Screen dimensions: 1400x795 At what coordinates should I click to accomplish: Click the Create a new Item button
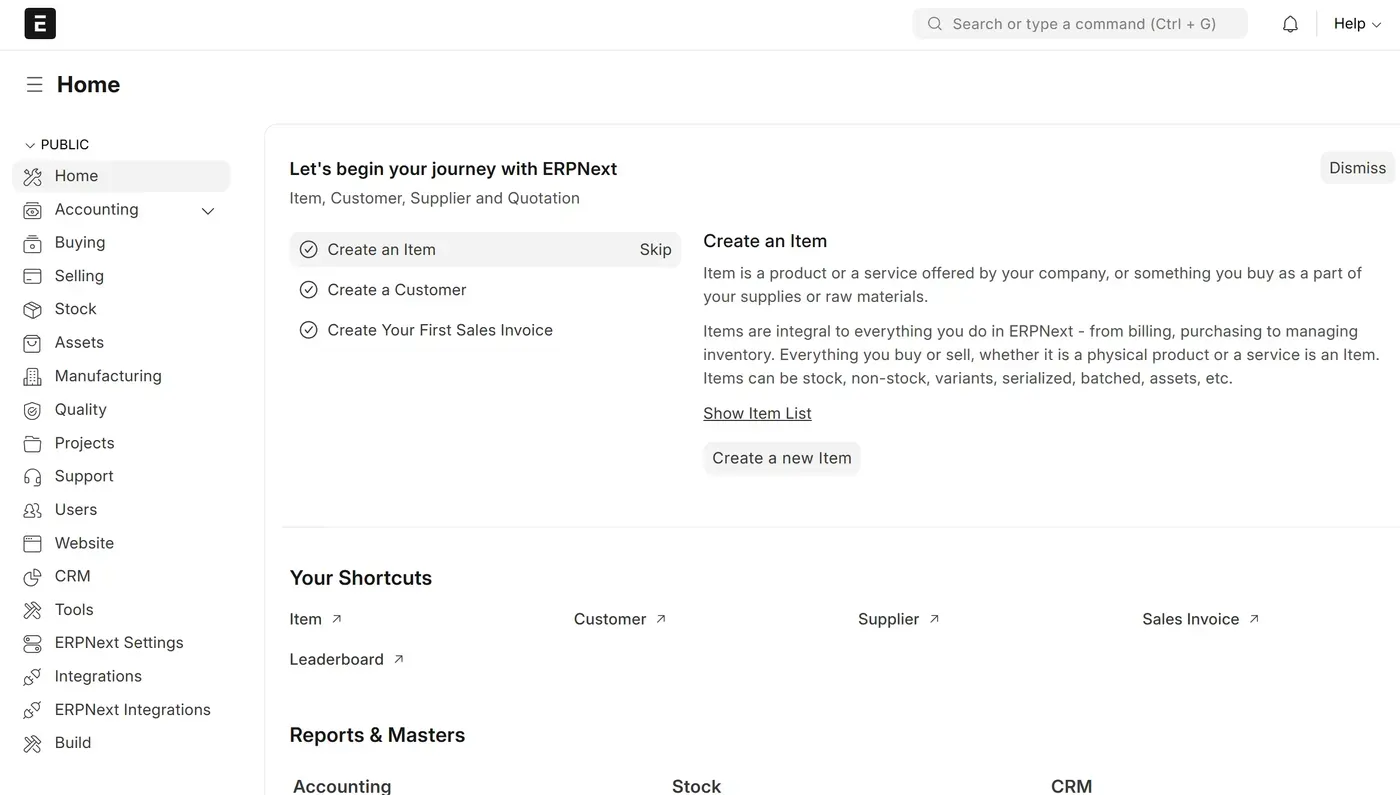click(x=781, y=458)
